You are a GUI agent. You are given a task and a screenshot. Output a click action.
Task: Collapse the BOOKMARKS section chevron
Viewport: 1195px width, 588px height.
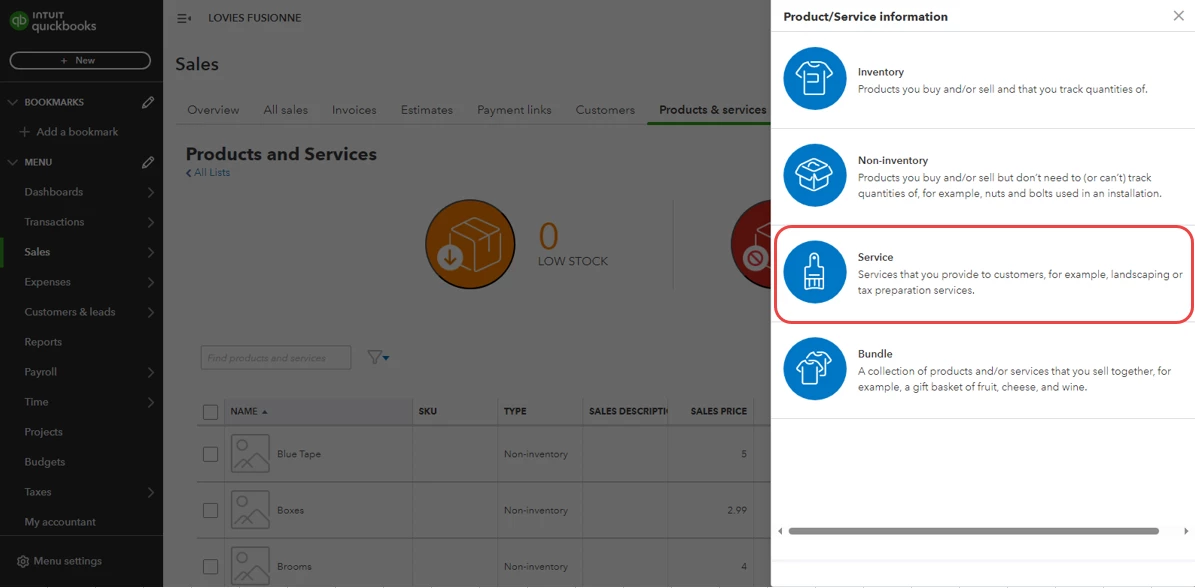(12, 102)
